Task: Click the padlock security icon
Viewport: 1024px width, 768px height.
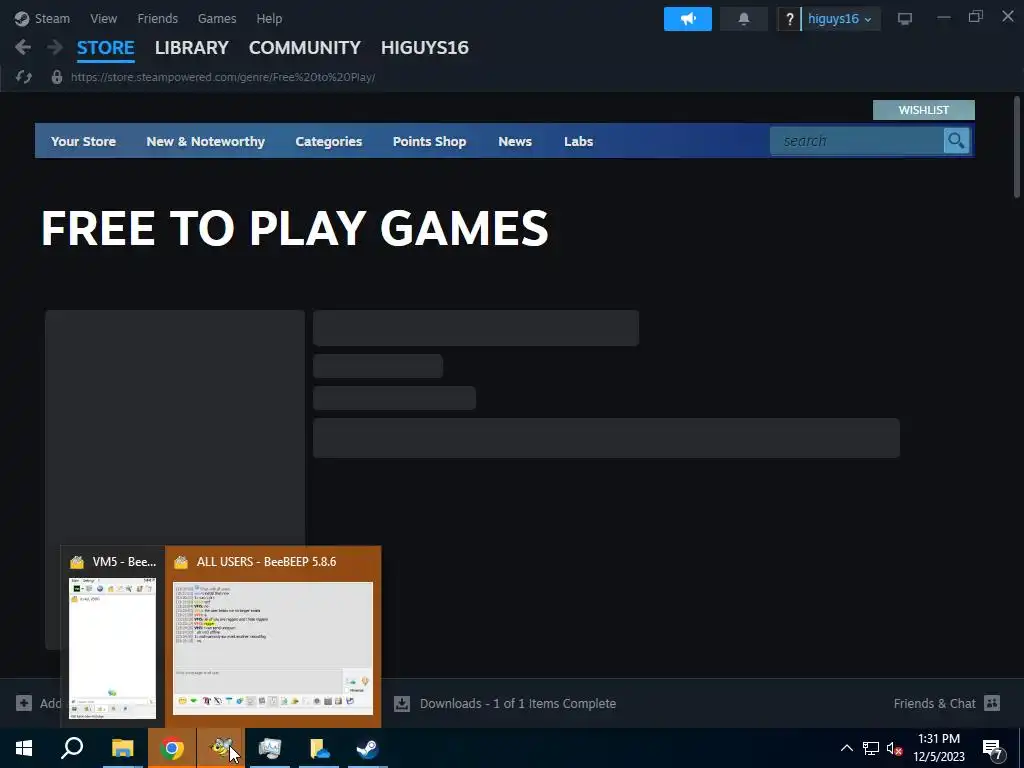Action: coord(57,77)
